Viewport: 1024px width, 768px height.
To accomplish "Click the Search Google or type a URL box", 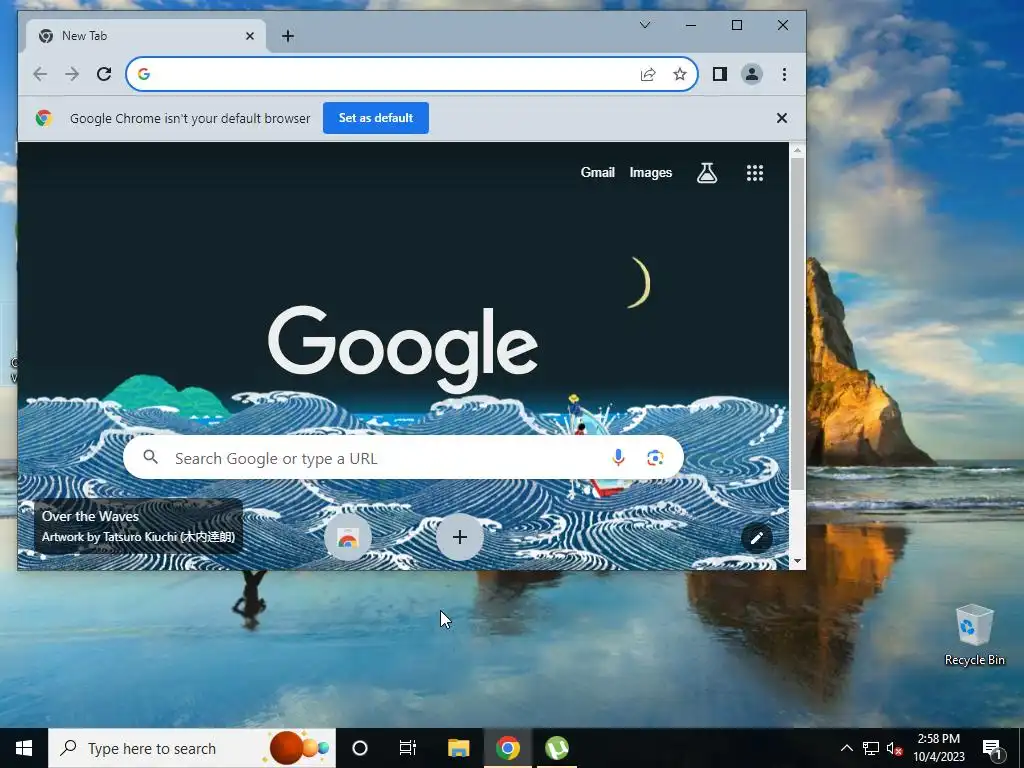I will 403,458.
